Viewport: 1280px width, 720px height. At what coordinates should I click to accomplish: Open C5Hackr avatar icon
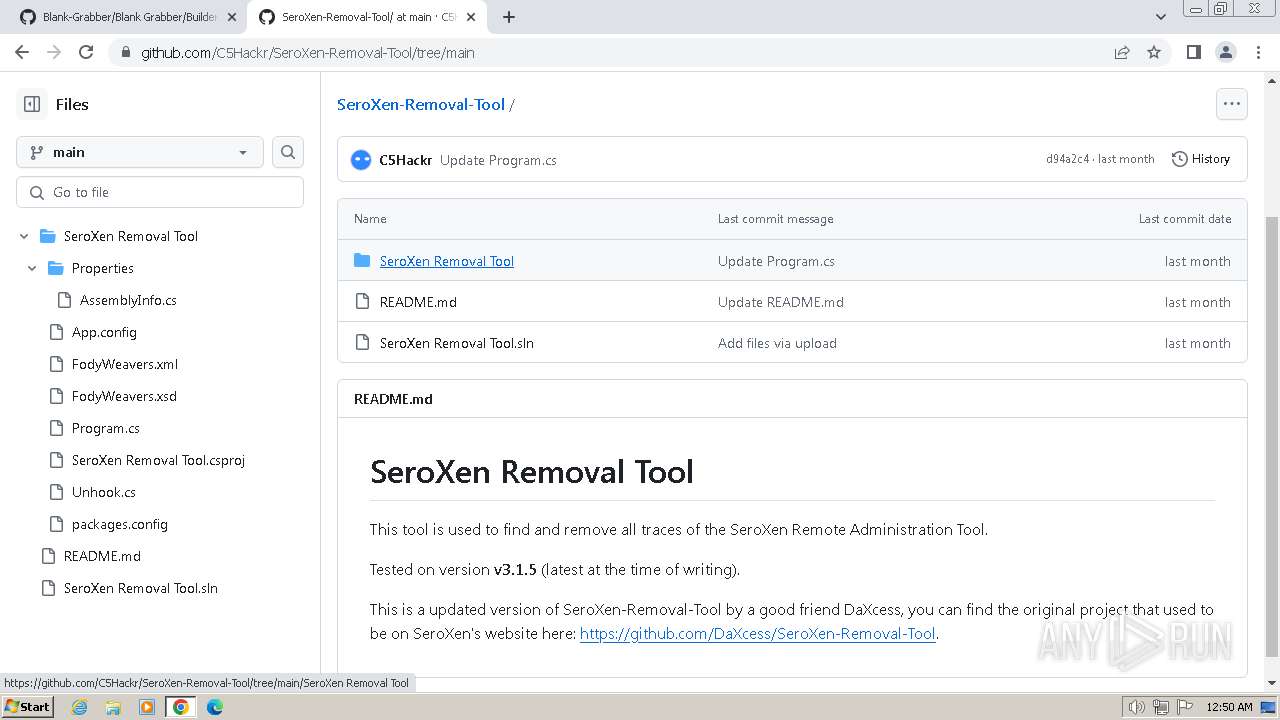click(x=361, y=160)
